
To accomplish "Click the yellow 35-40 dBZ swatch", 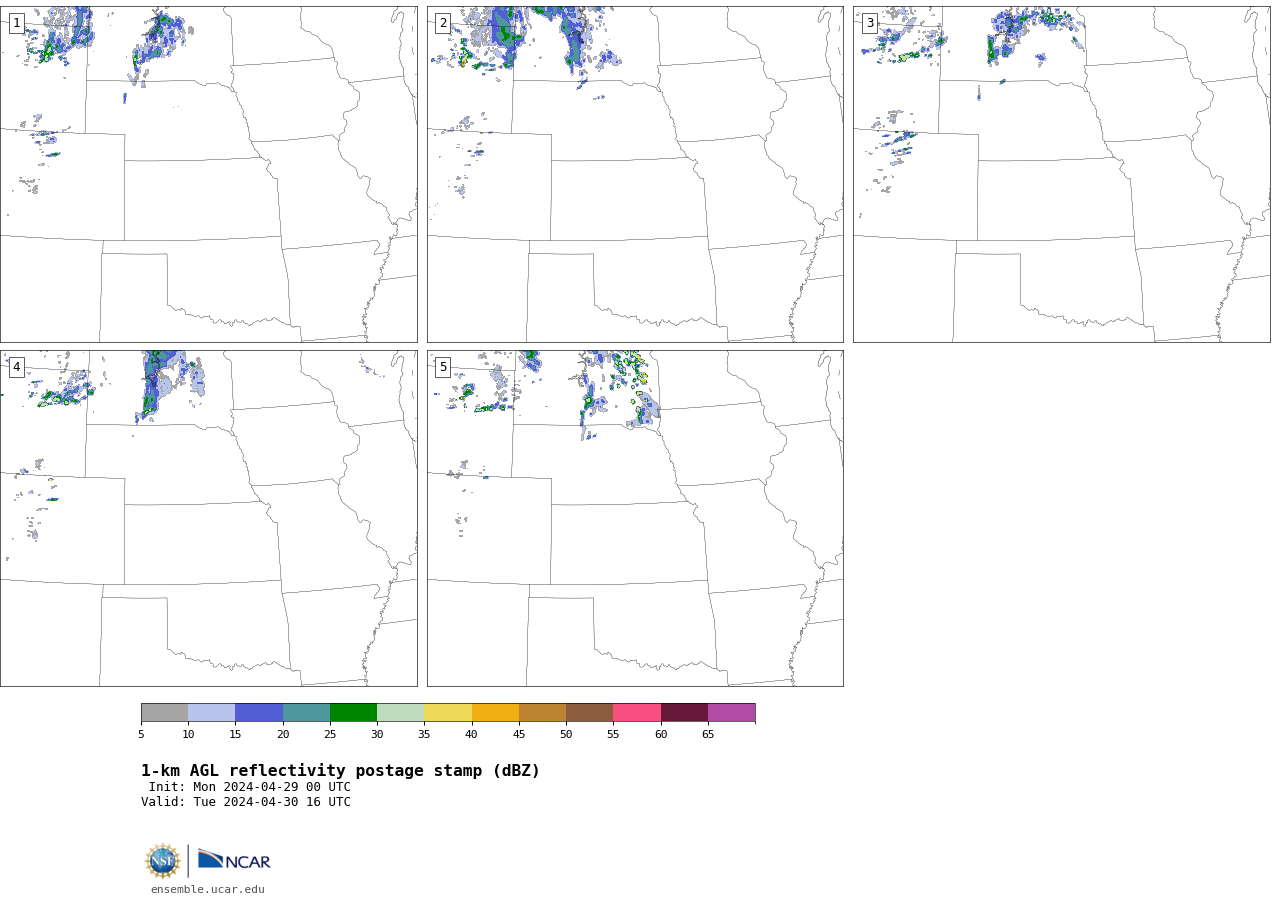I will 448,713.
